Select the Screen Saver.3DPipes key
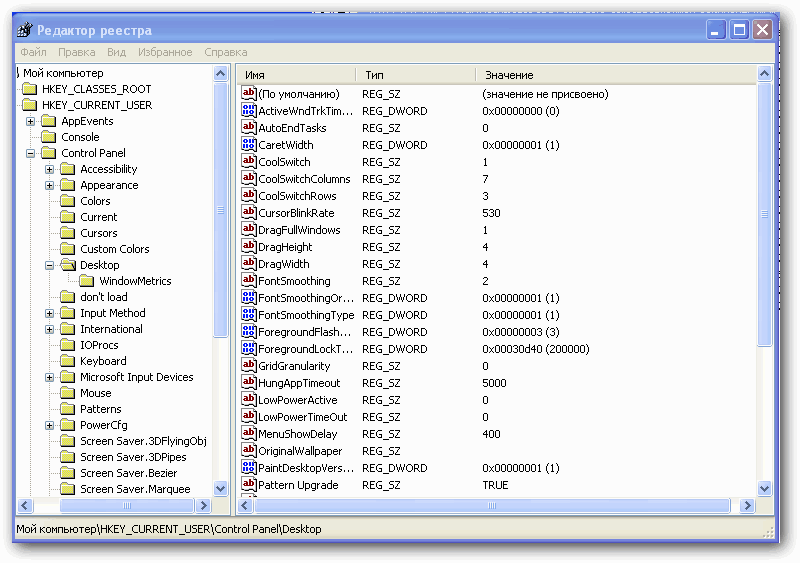Screen dimensions: 800x563 (133, 457)
